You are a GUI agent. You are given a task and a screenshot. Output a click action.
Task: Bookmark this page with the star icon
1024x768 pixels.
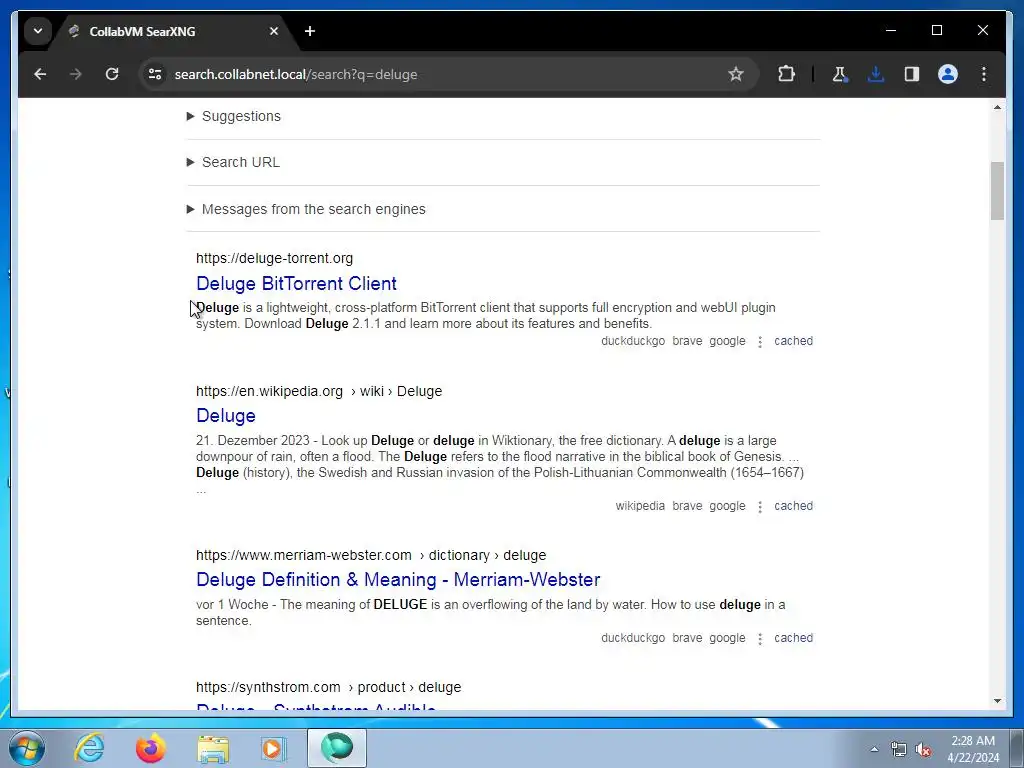click(736, 74)
